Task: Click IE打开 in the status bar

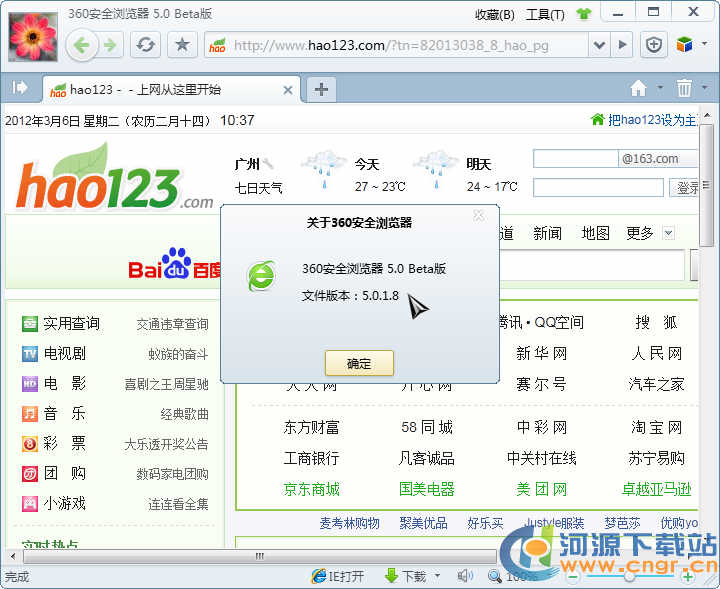Action: coord(338,576)
